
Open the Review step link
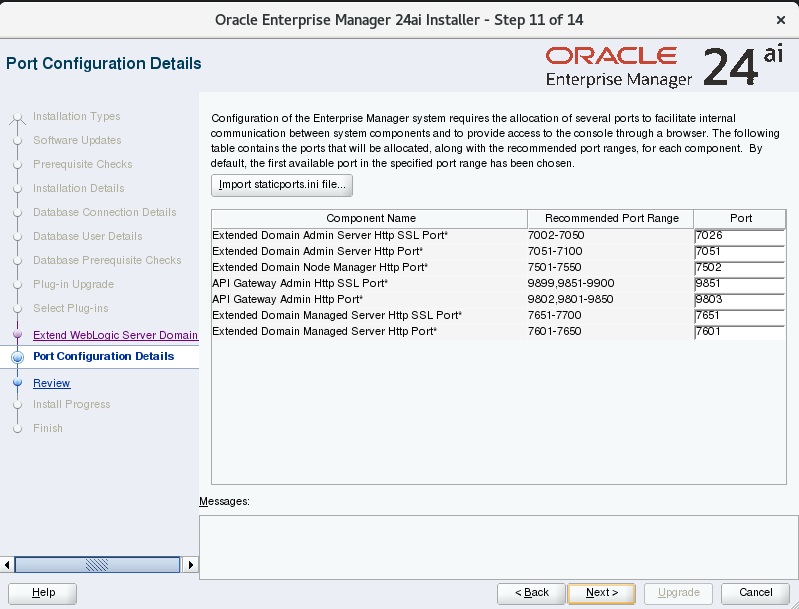51,383
